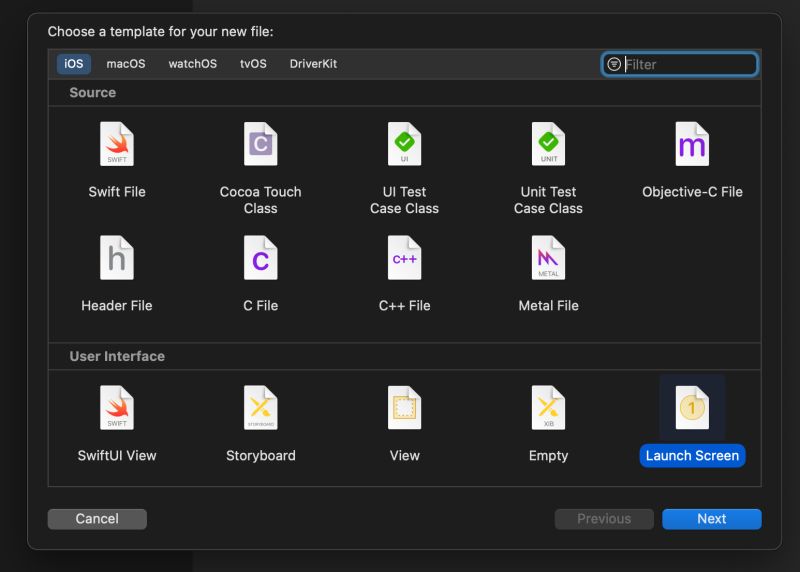Viewport: 800px width, 572px height.
Task: Click the 'Launch Screen' label
Action: pos(692,456)
